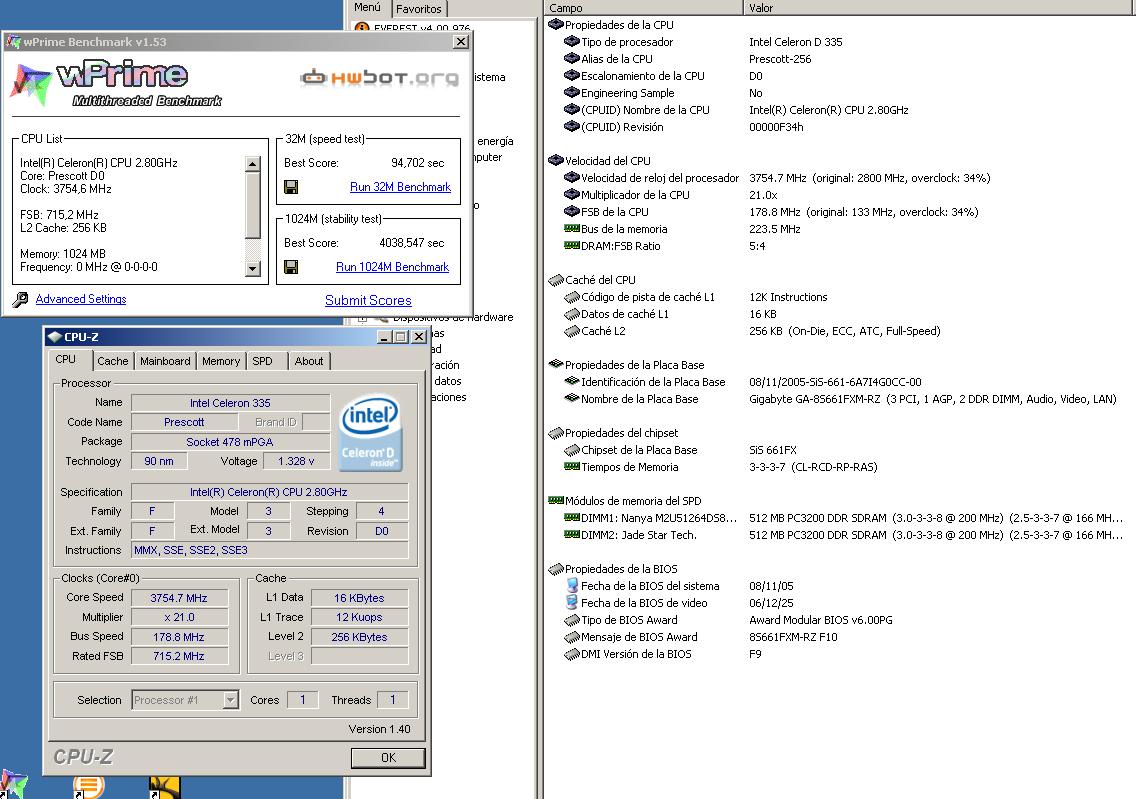The image size is (1136, 799).
Task: Click the wPrime logo graphic
Action: coord(116,83)
